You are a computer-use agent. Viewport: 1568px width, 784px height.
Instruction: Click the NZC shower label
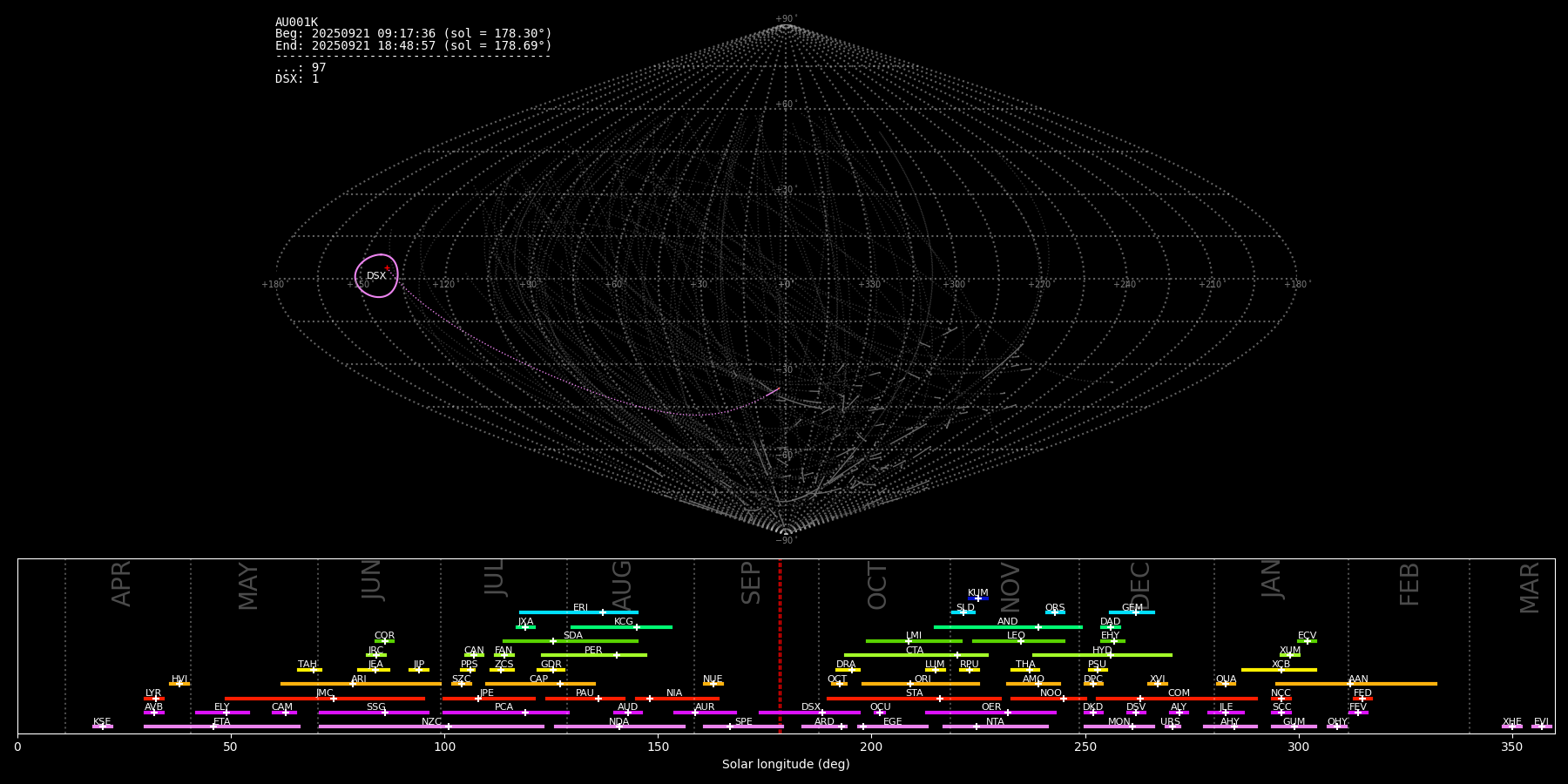pyautogui.click(x=432, y=722)
